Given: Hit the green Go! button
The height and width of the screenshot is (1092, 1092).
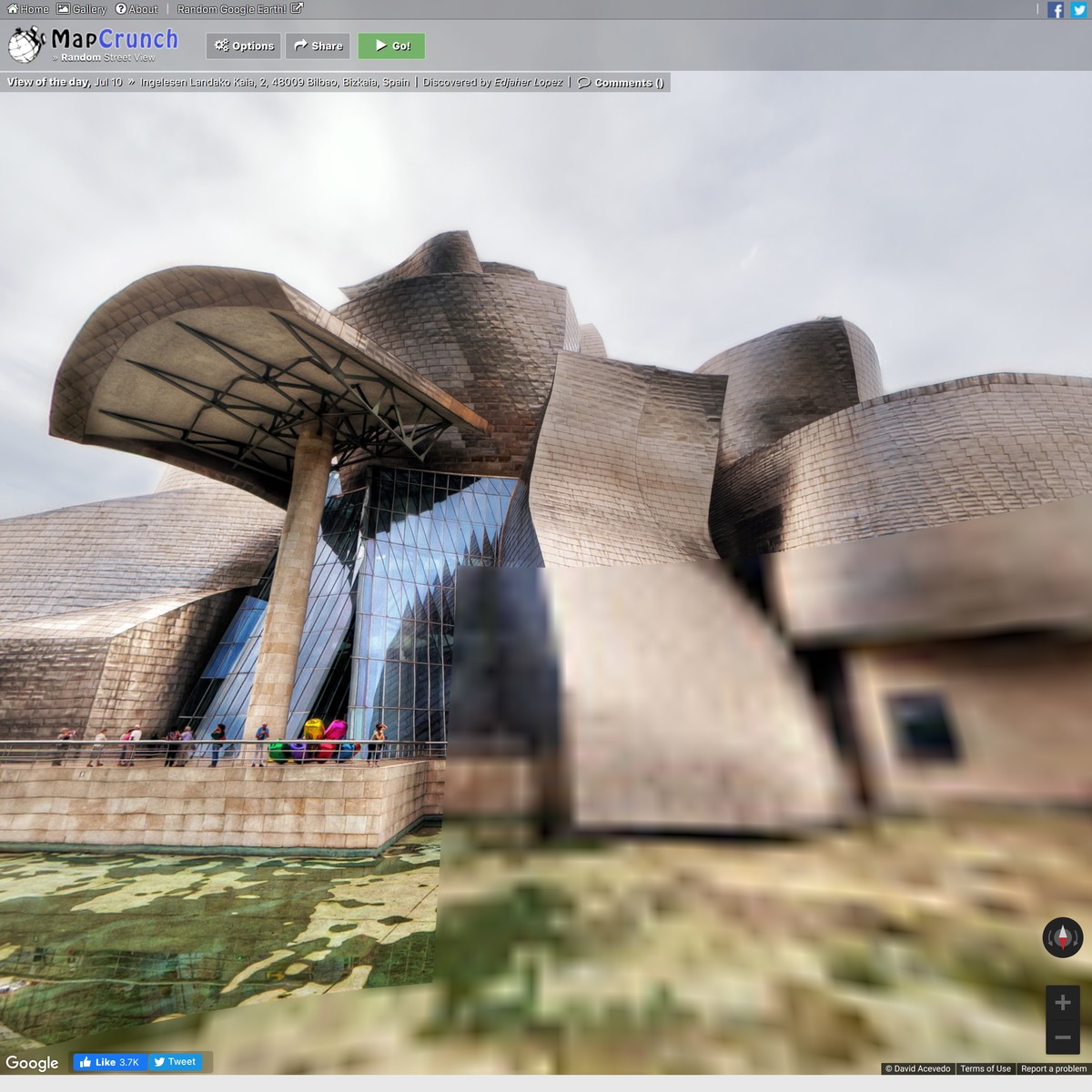Looking at the screenshot, I should [391, 45].
